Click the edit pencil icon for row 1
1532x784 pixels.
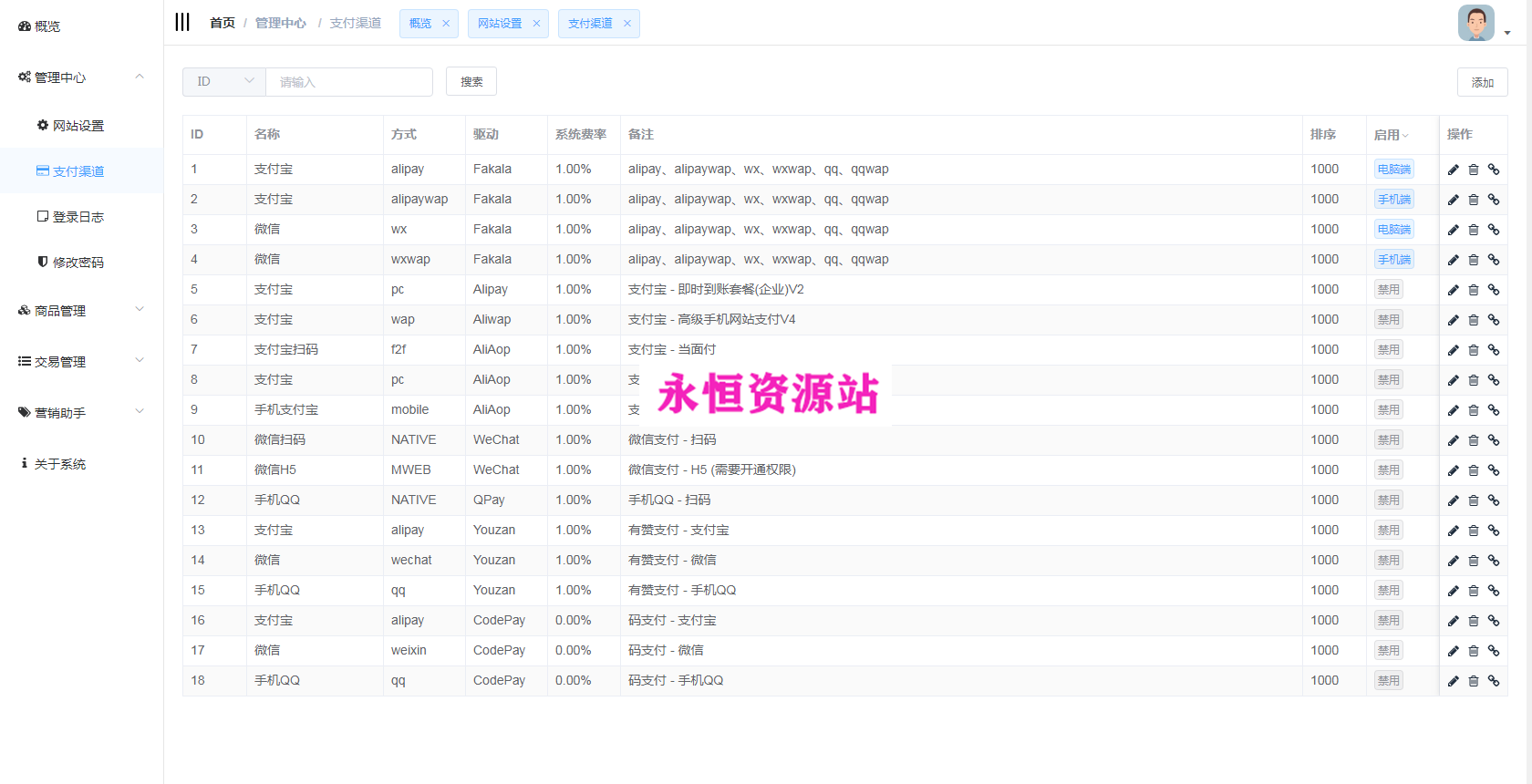[1454, 170]
